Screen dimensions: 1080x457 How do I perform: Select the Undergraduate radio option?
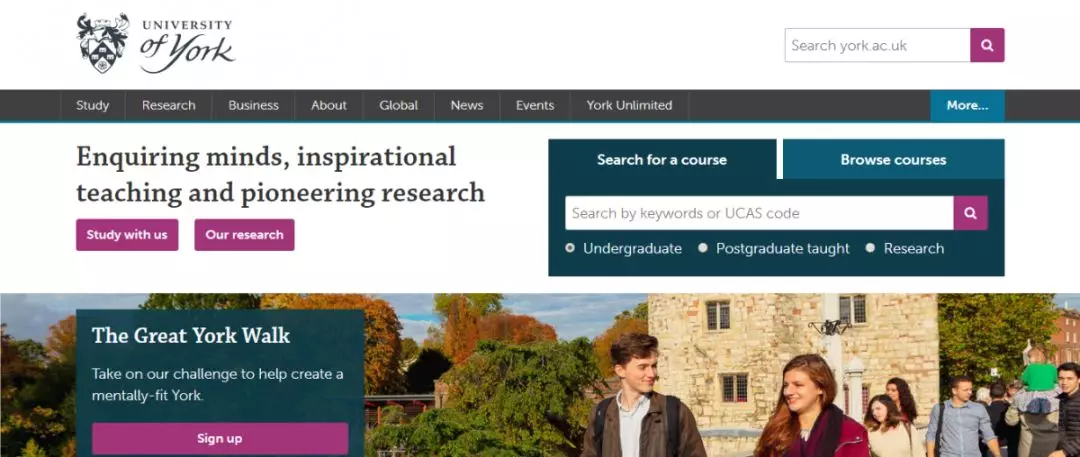(570, 248)
